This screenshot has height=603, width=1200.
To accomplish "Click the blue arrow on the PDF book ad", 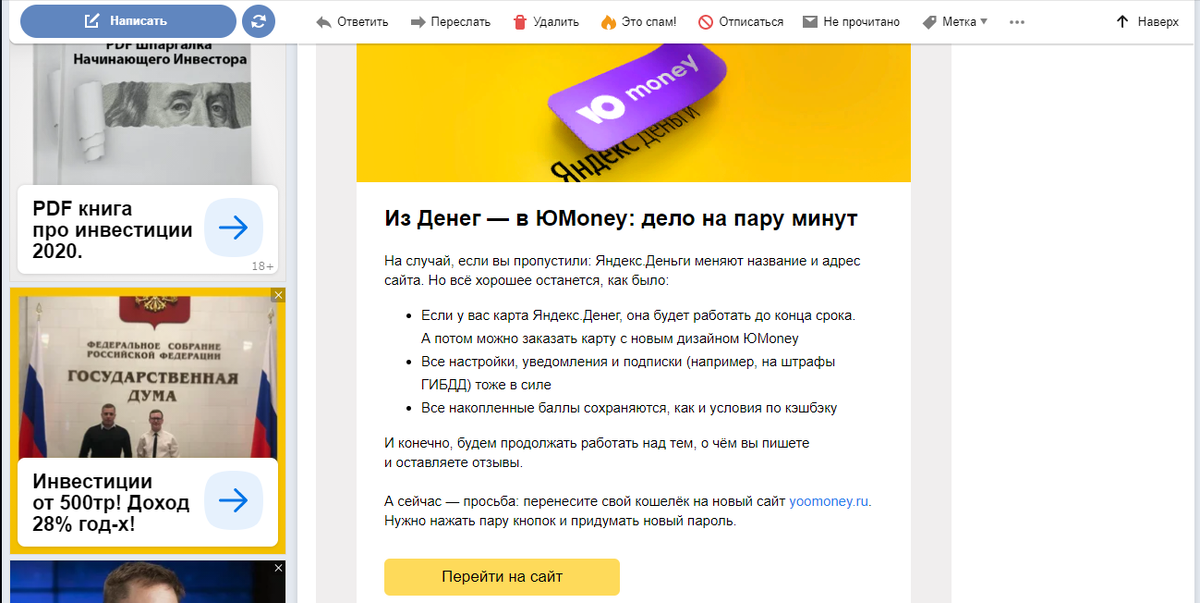I will (233, 228).
